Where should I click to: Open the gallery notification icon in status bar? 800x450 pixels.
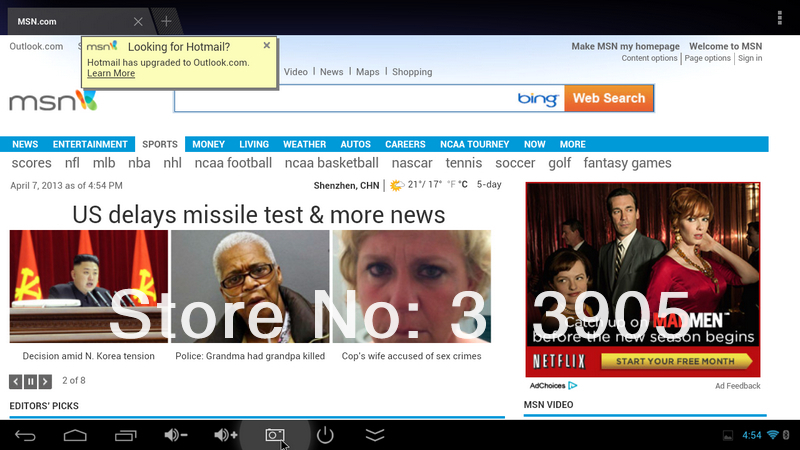point(728,435)
